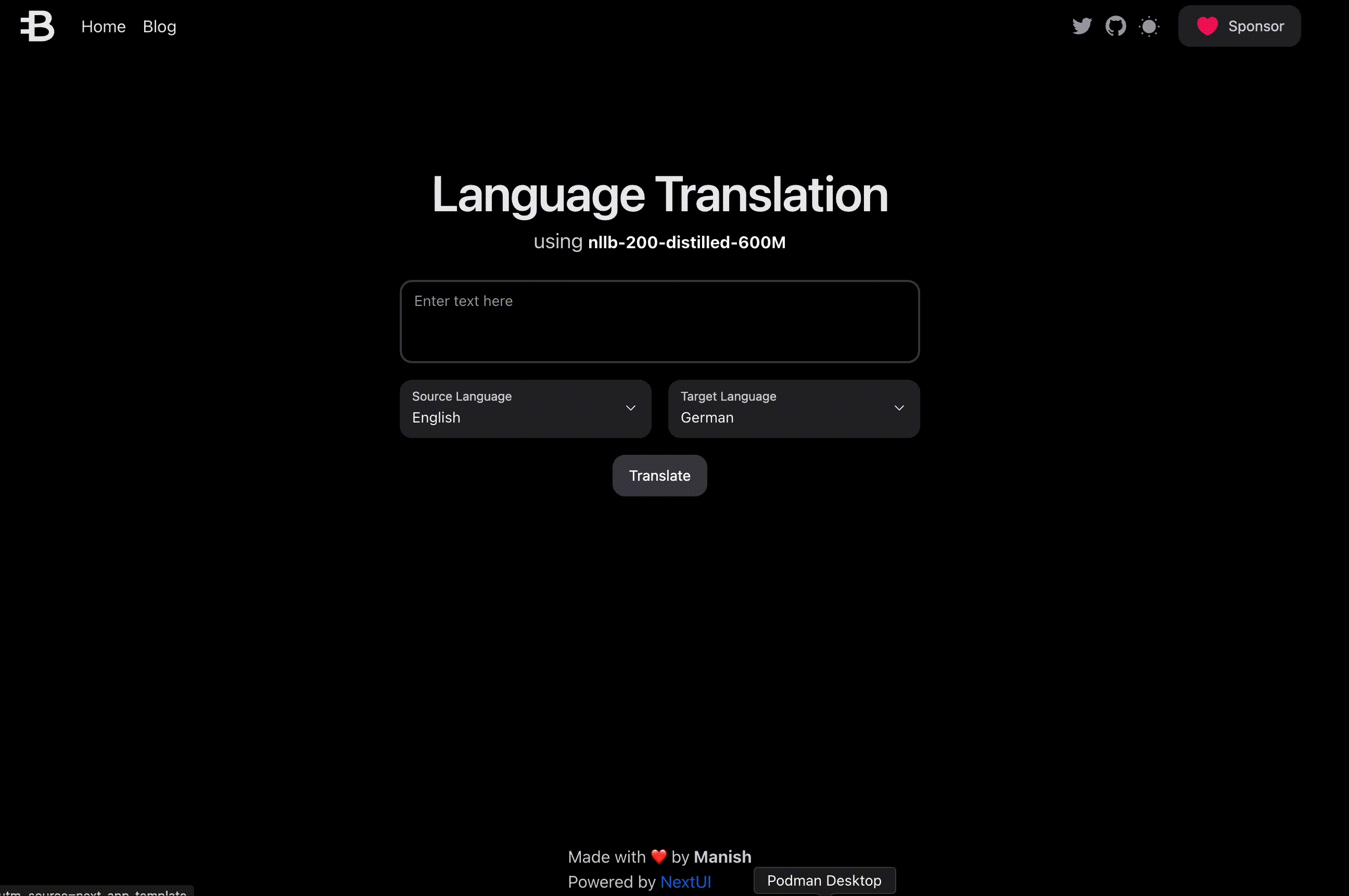Open the GitHub repository icon

[1115, 26]
